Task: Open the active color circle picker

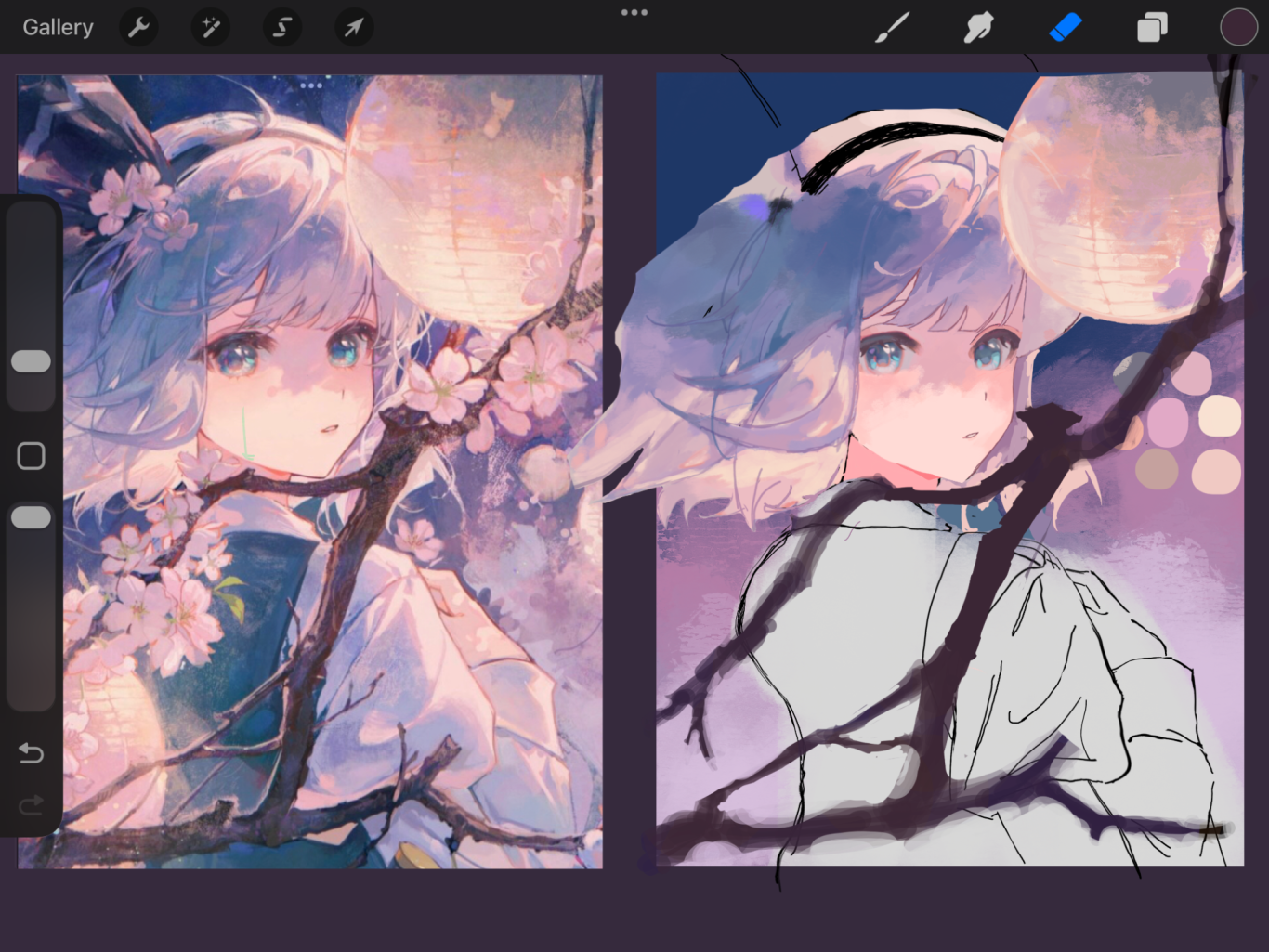Action: (x=1237, y=28)
